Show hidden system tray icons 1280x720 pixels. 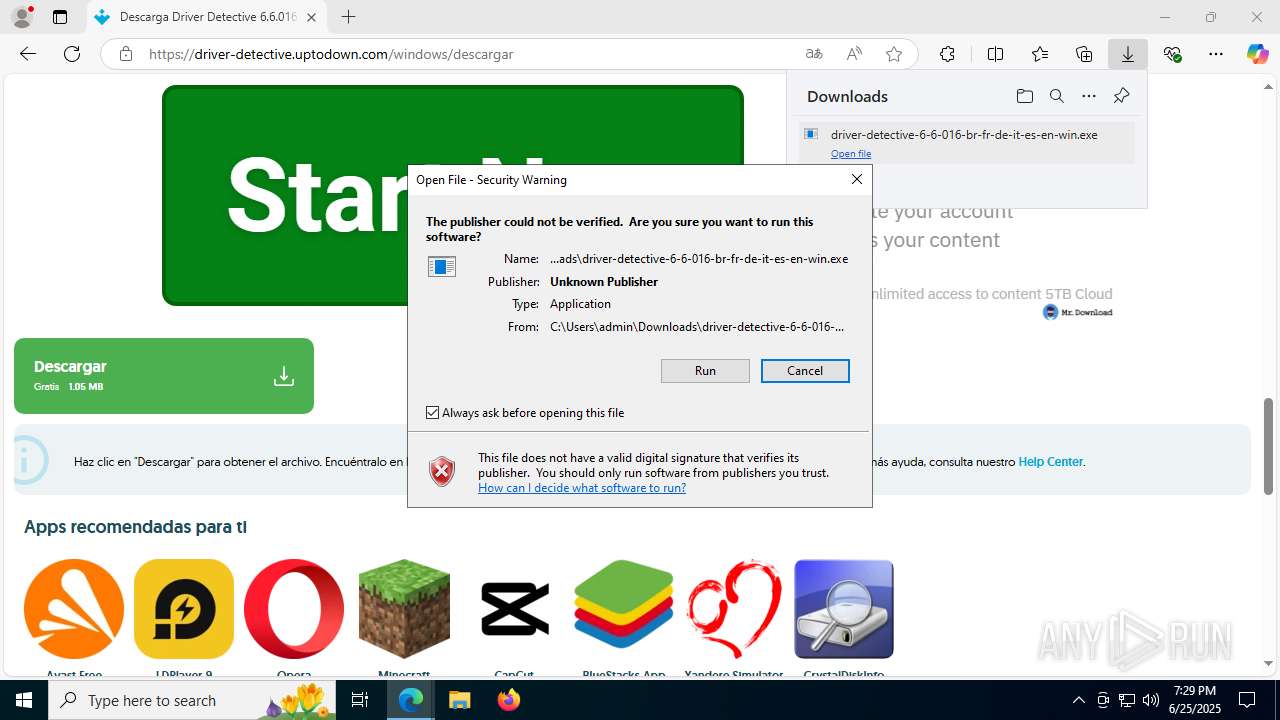(x=1078, y=700)
